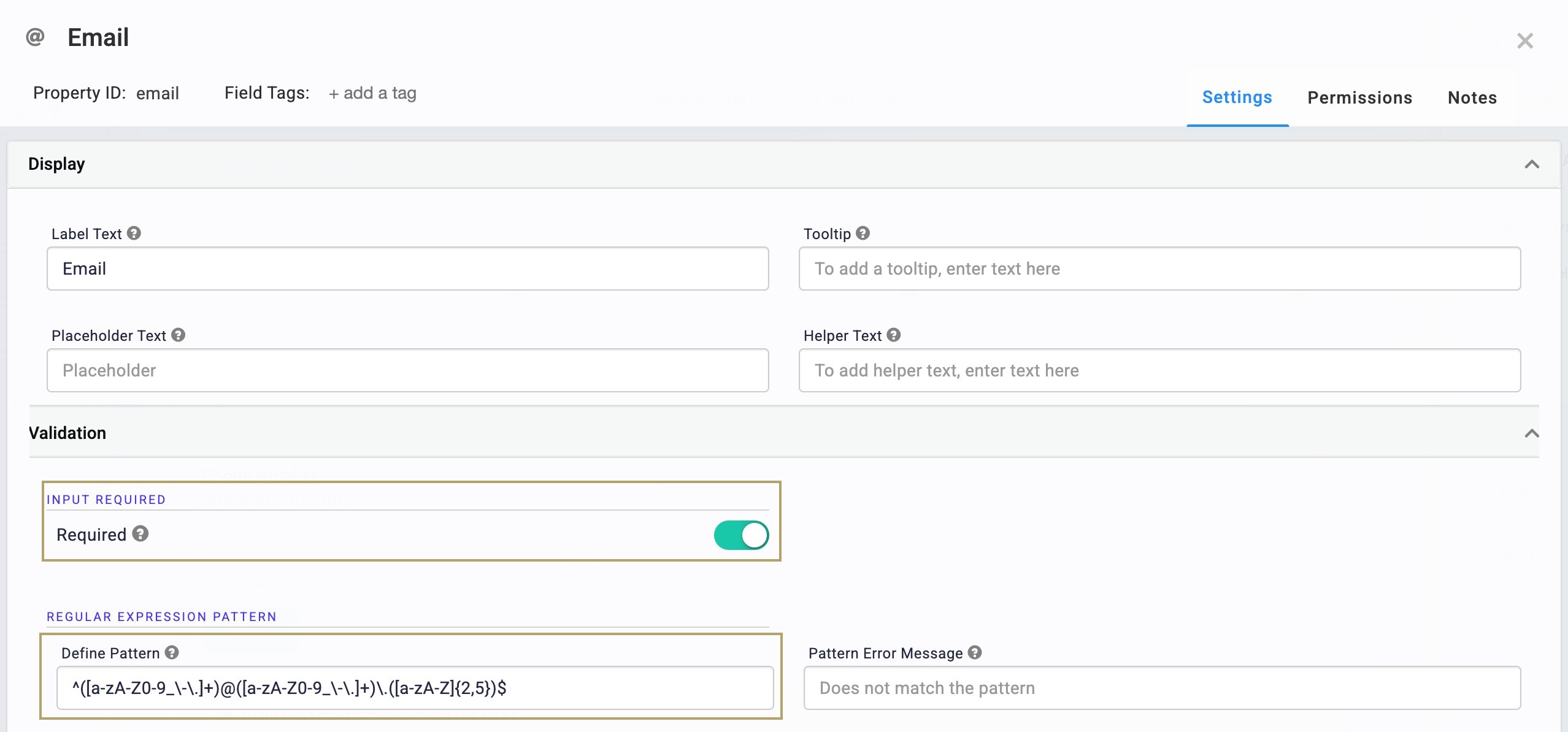Open the Helper Text help icon
This screenshot has width=1568, height=732.
coord(893,335)
